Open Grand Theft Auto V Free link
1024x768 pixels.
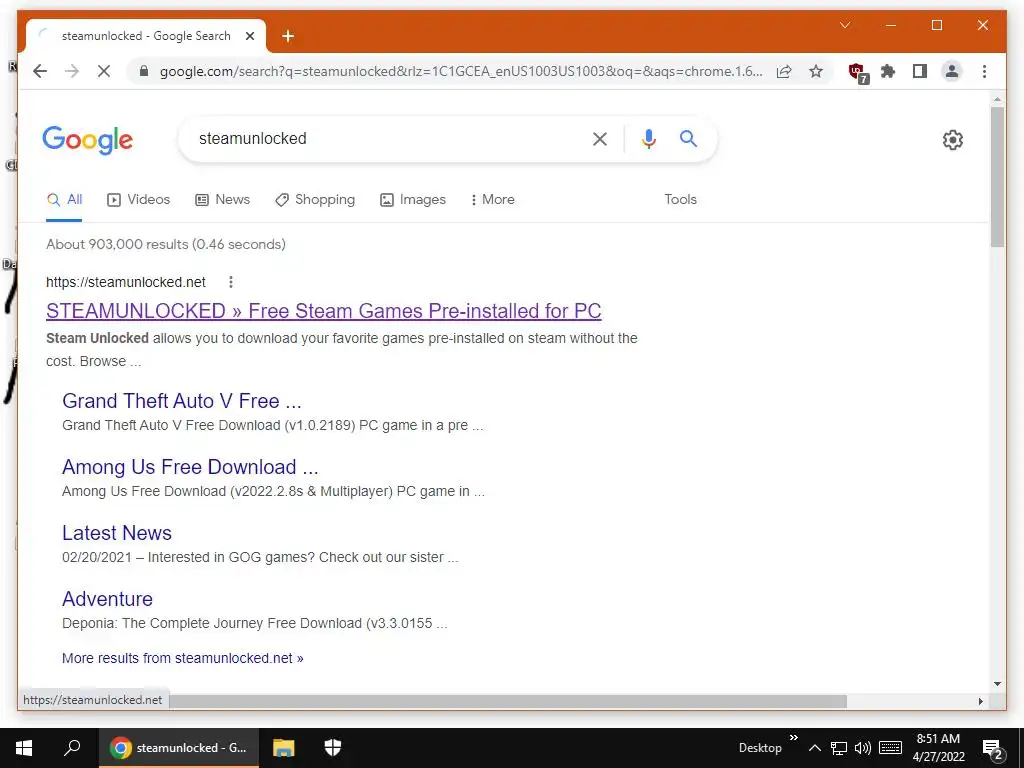[x=182, y=401]
